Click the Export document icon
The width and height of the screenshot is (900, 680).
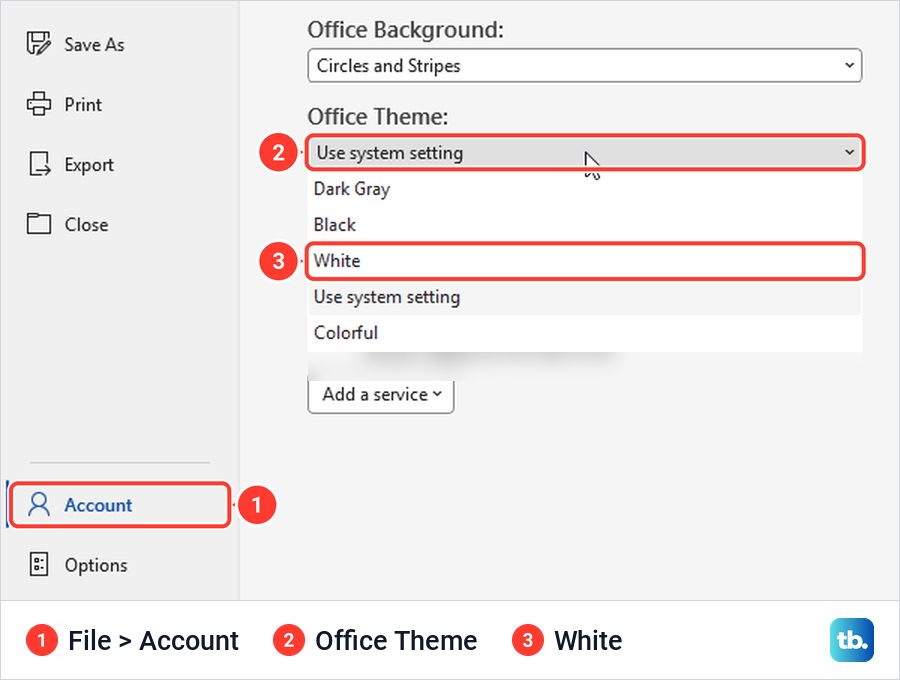click(39, 164)
